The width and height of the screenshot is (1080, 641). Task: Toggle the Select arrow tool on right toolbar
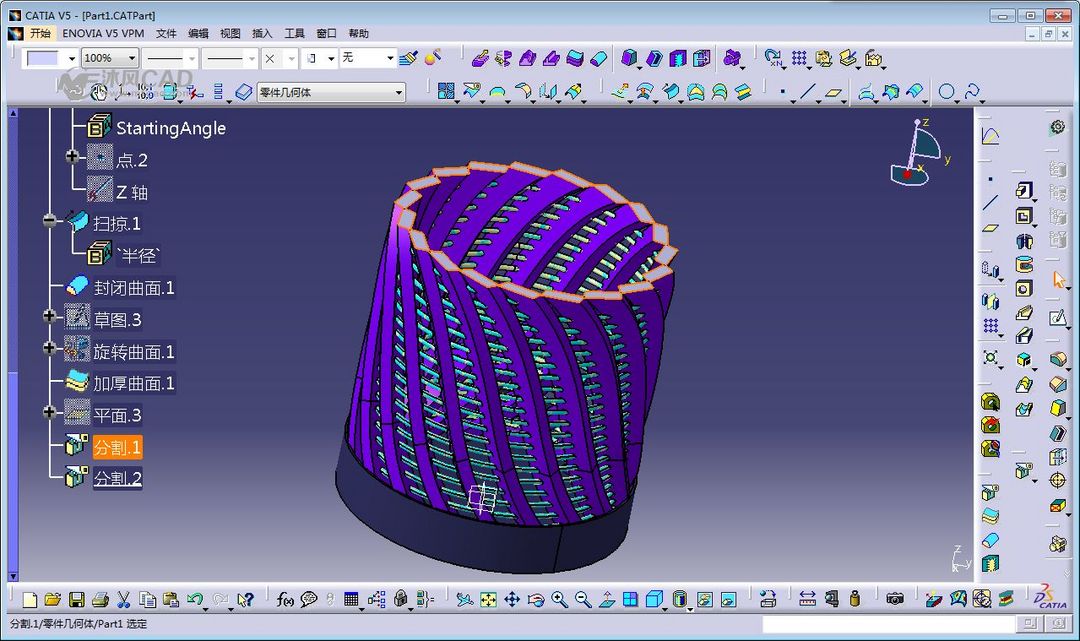[x=1059, y=280]
